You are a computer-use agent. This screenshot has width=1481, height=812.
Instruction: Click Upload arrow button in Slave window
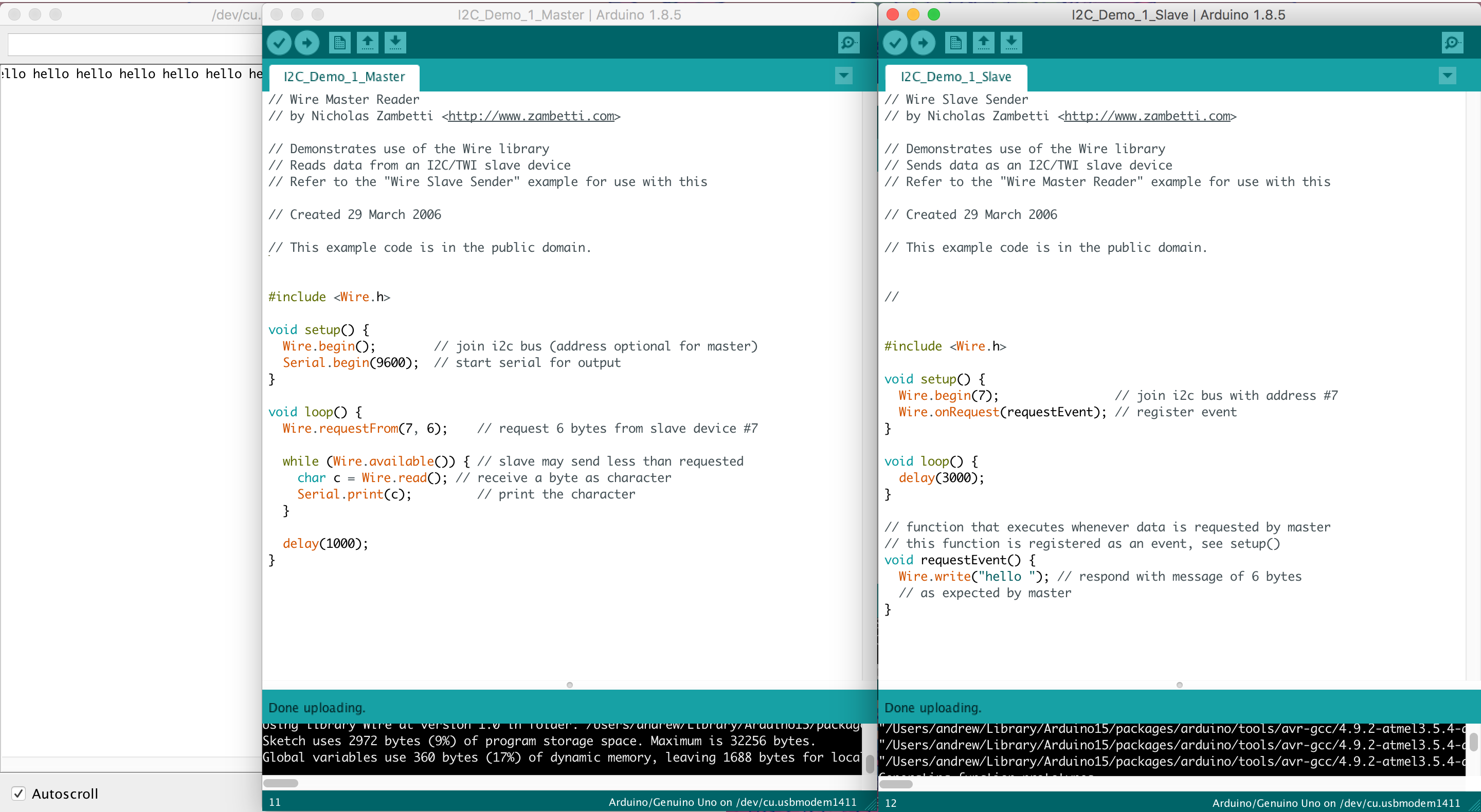pyautogui.click(x=924, y=43)
